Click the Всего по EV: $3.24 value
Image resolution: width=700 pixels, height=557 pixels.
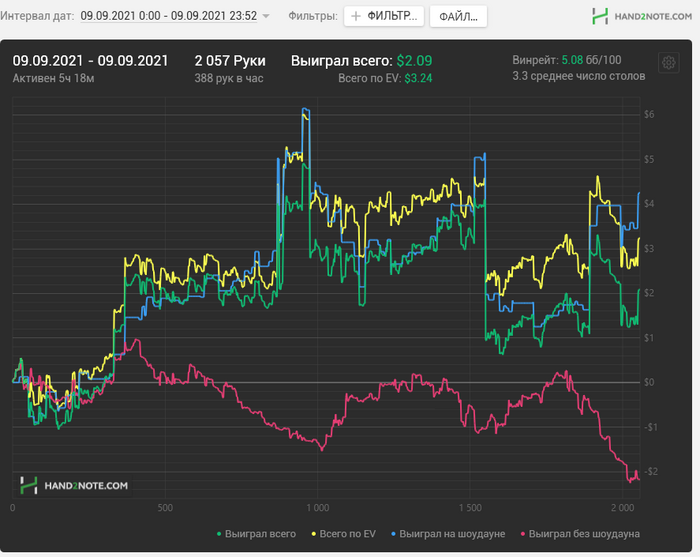click(x=385, y=79)
